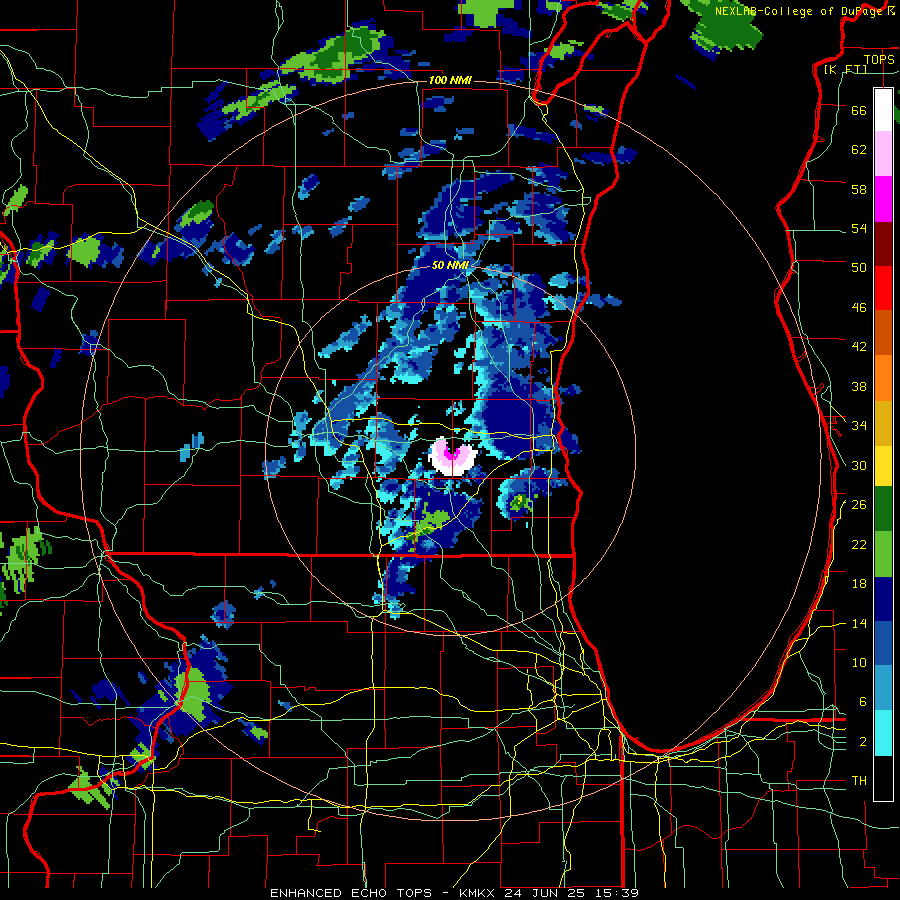Image resolution: width=900 pixels, height=900 pixels.
Task: Click the '66' value on the tops scale
Action: tap(859, 111)
